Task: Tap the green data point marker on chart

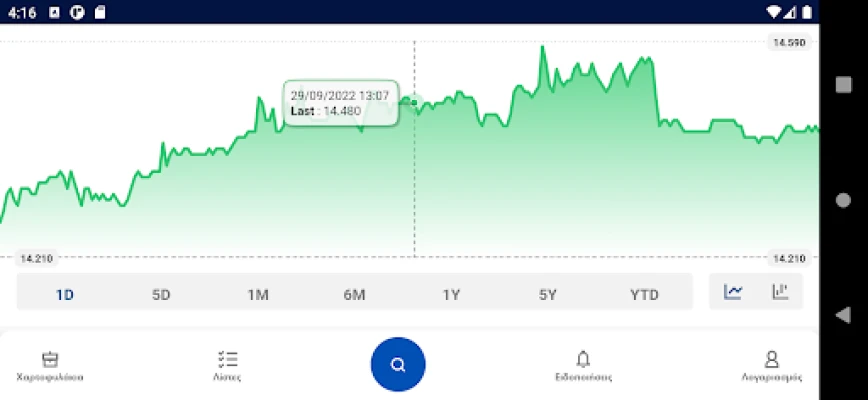Action: (414, 102)
